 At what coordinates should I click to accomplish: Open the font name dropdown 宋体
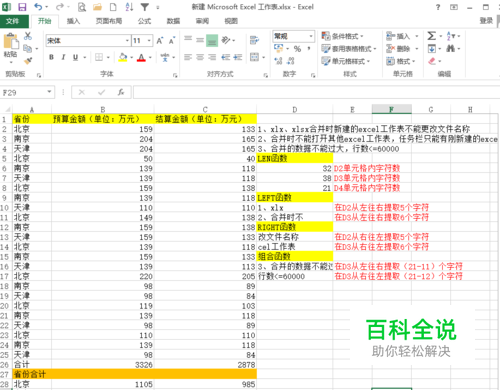click(127, 41)
